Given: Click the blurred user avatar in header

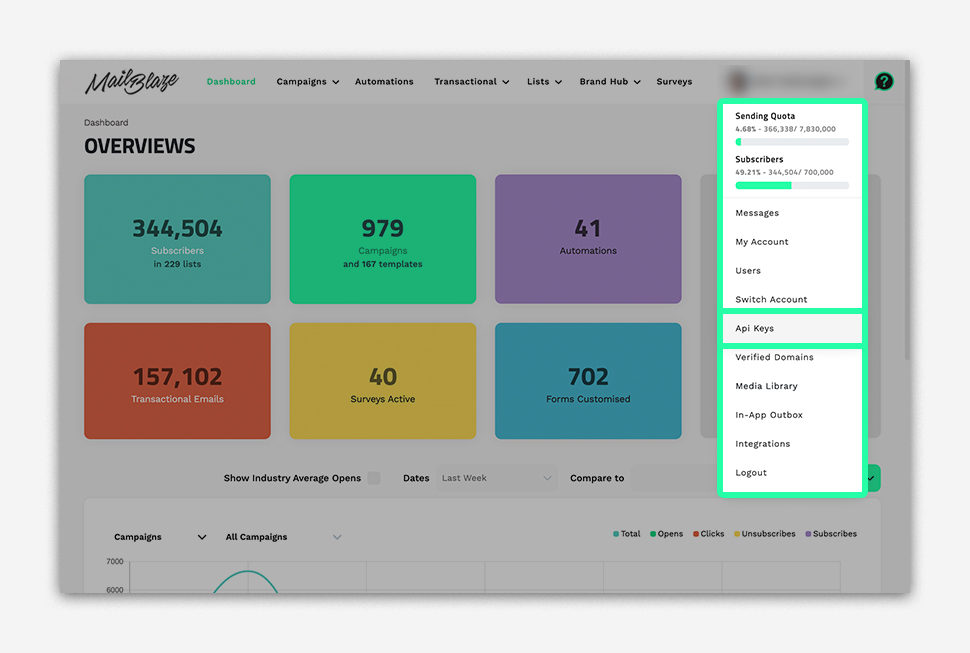Looking at the screenshot, I should pyautogui.click(x=740, y=81).
